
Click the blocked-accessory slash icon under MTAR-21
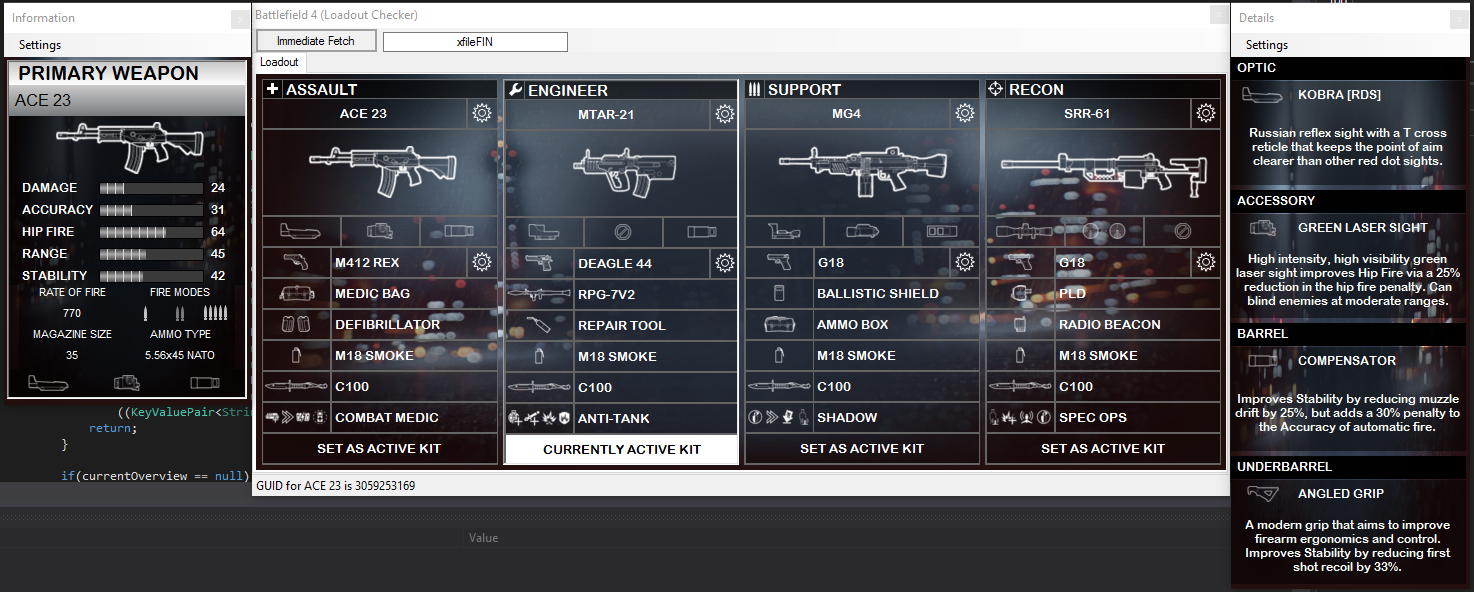[623, 230]
